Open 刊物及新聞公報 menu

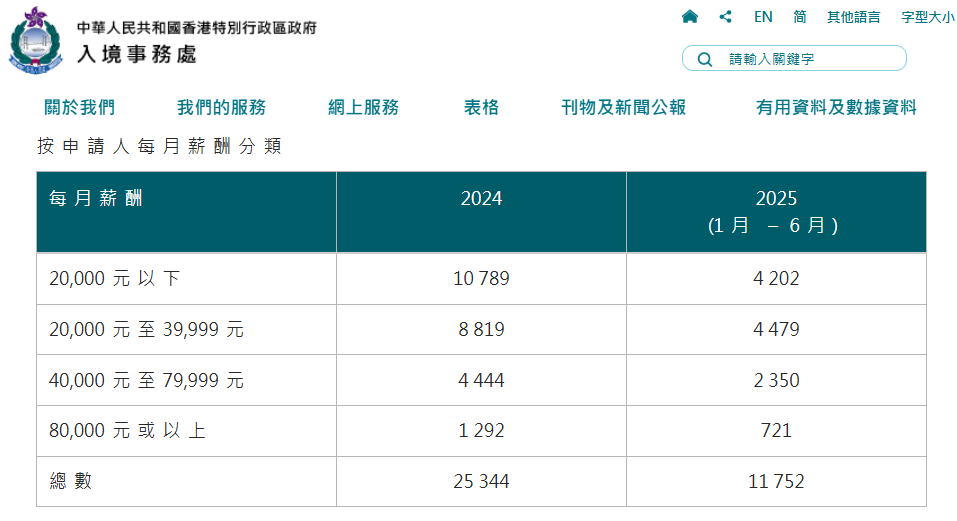[x=624, y=108]
